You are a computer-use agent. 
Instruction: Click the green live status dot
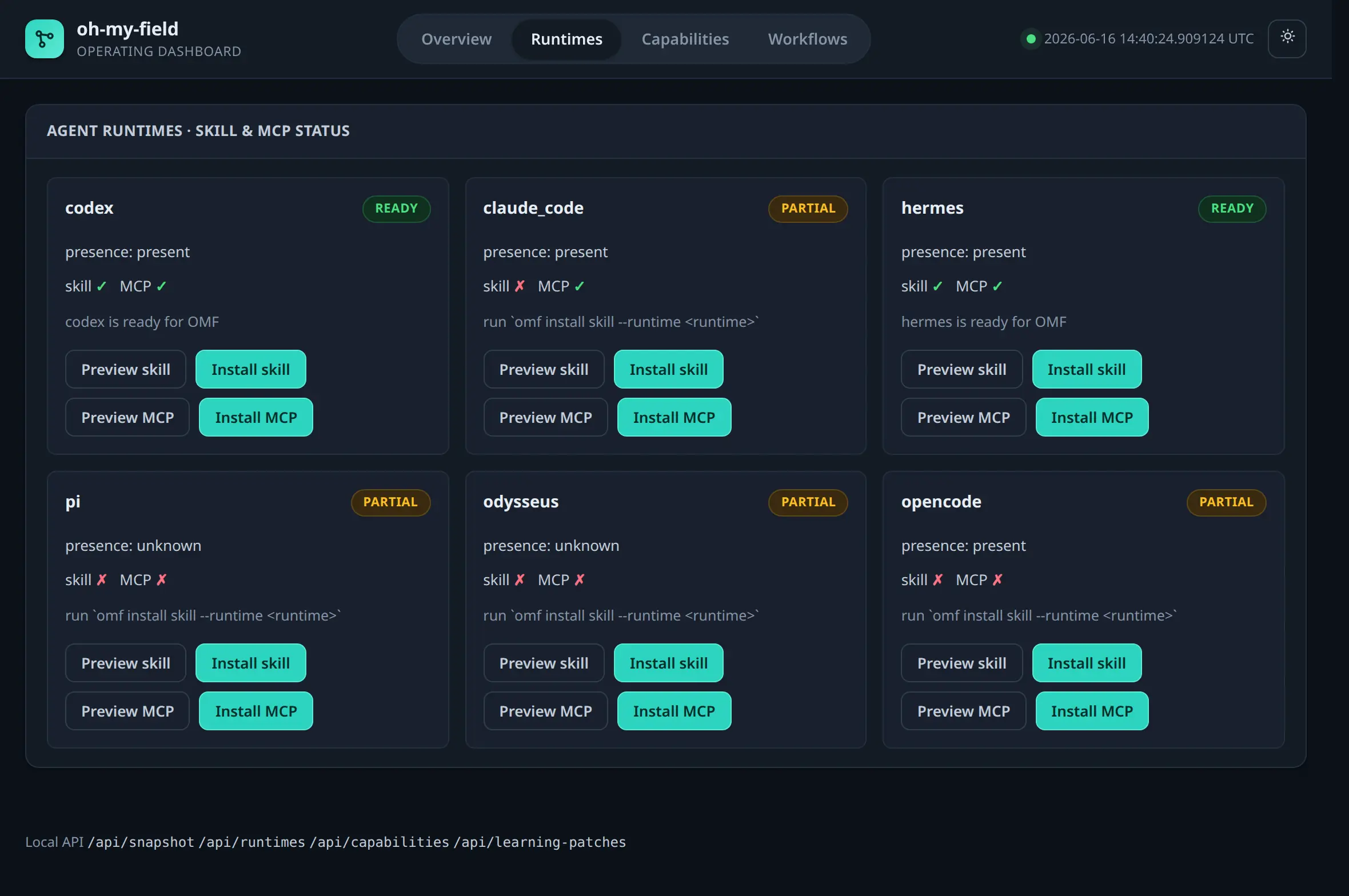(x=1031, y=39)
